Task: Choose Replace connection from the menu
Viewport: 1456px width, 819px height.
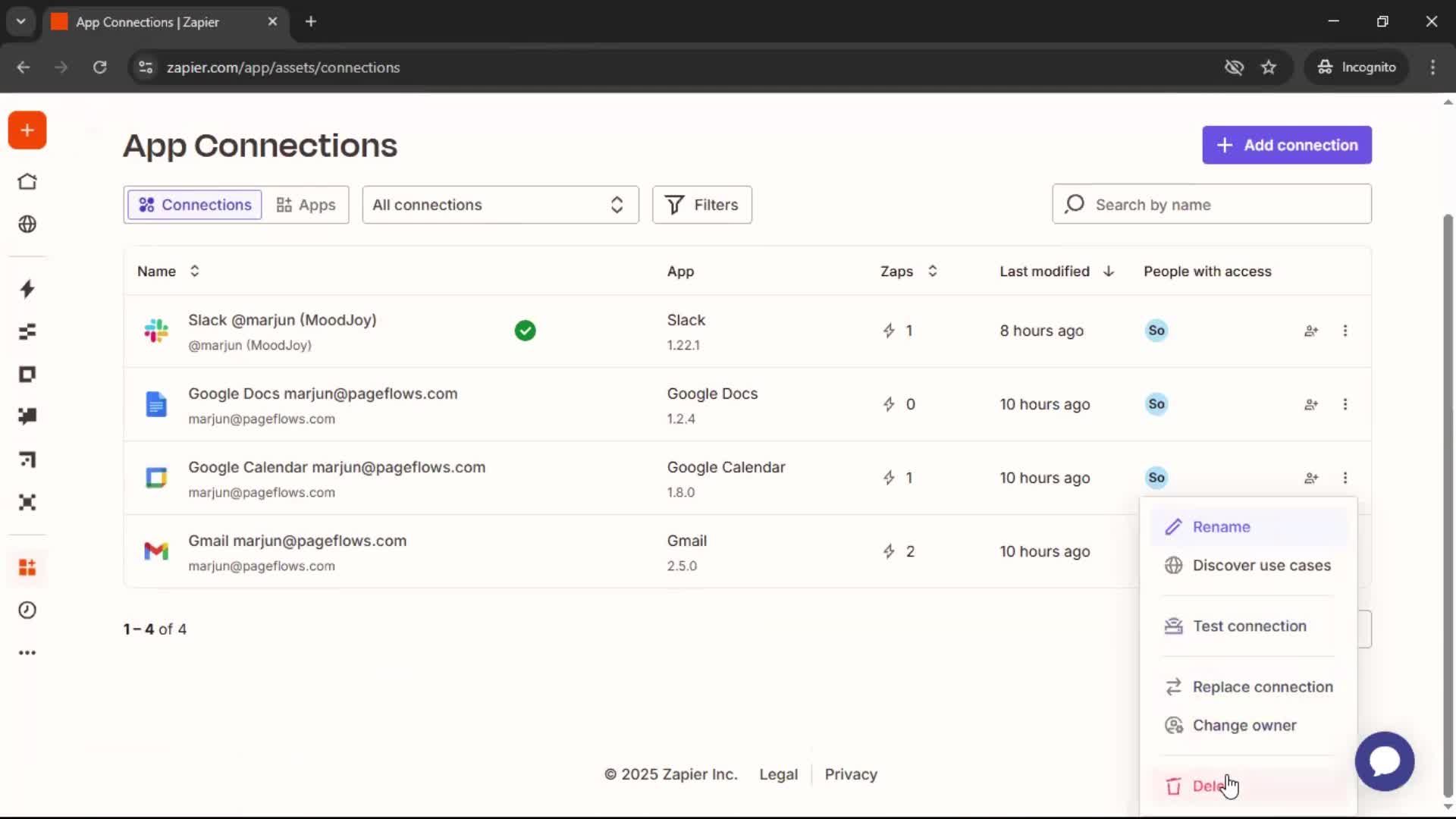Action: (x=1248, y=687)
